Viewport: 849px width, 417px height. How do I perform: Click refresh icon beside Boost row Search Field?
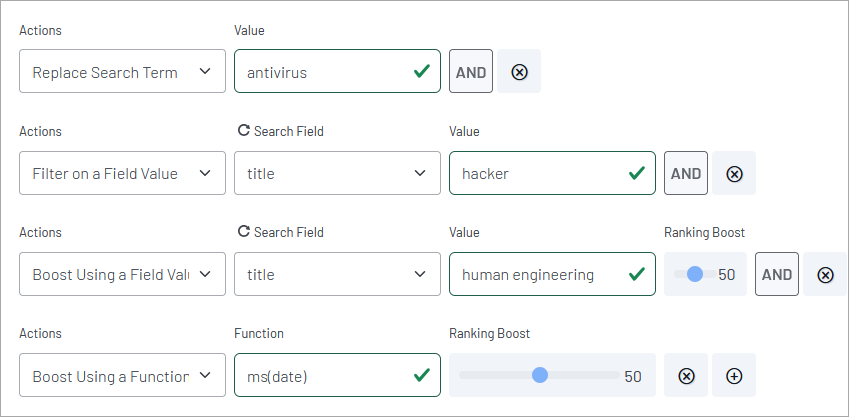[243, 232]
